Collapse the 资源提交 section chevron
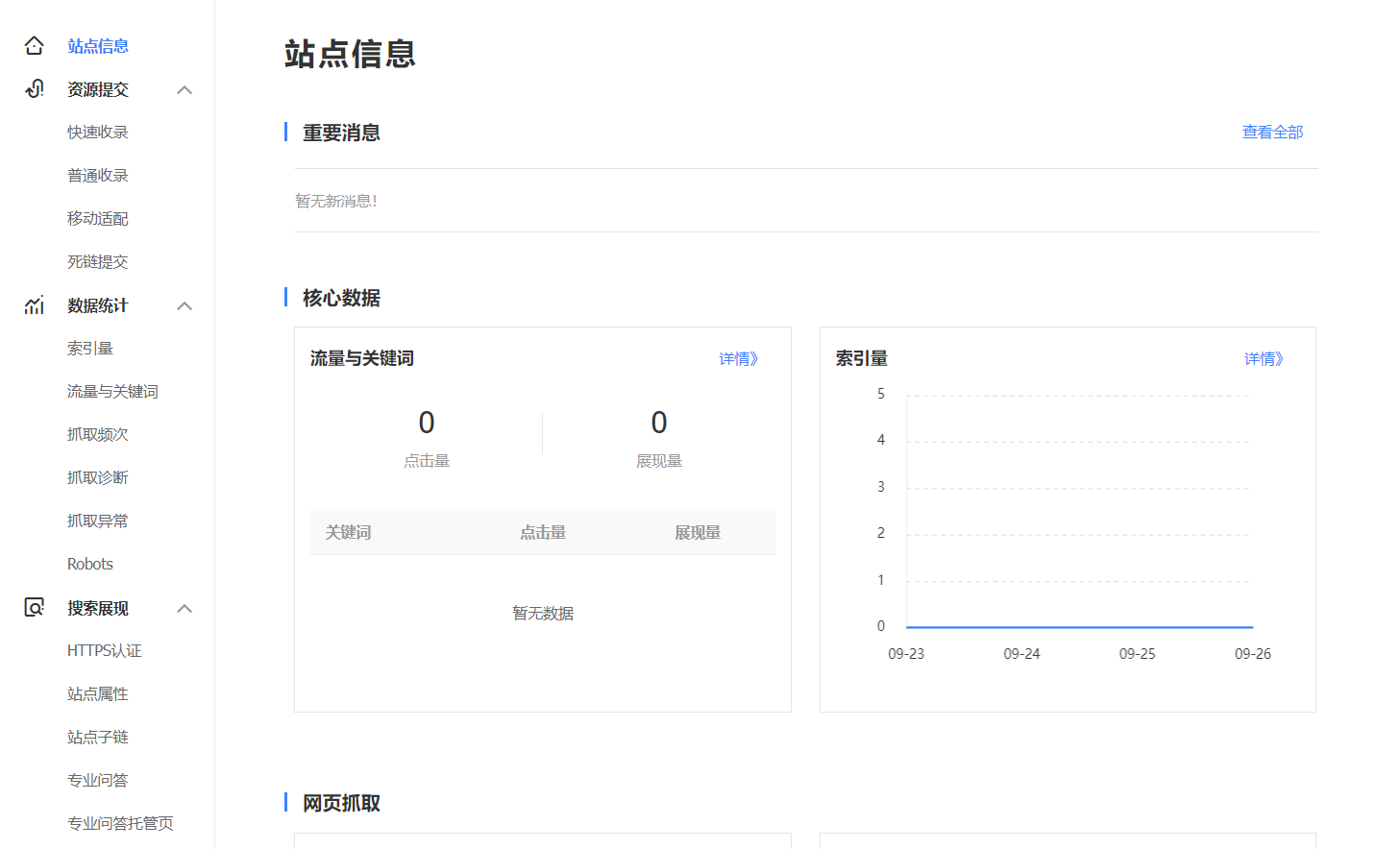 pos(184,89)
